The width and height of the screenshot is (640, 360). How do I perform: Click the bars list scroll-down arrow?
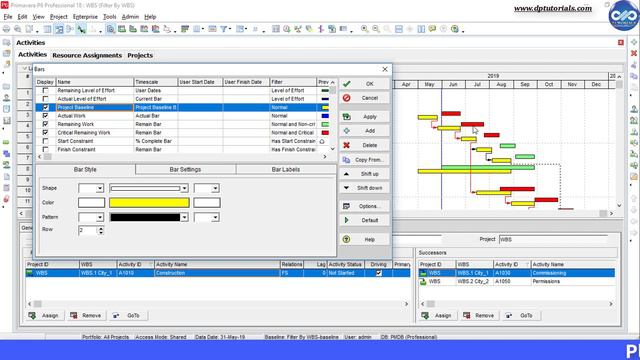333,149
